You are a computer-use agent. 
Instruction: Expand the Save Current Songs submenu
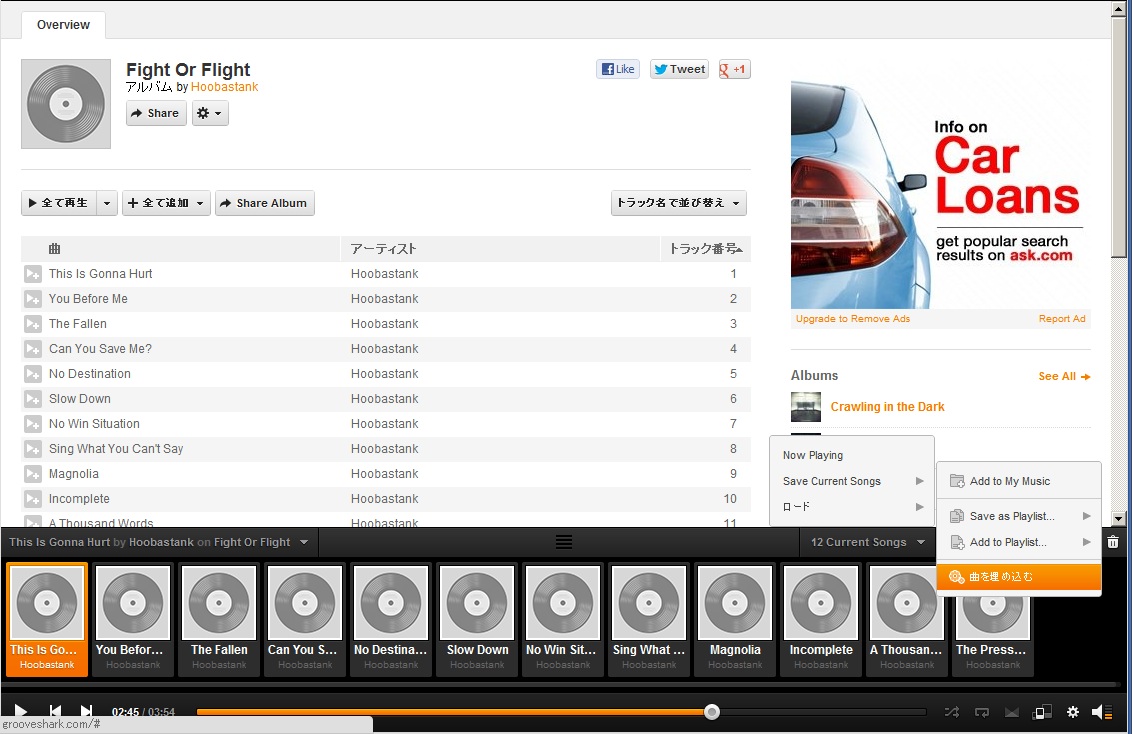pyautogui.click(x=852, y=481)
